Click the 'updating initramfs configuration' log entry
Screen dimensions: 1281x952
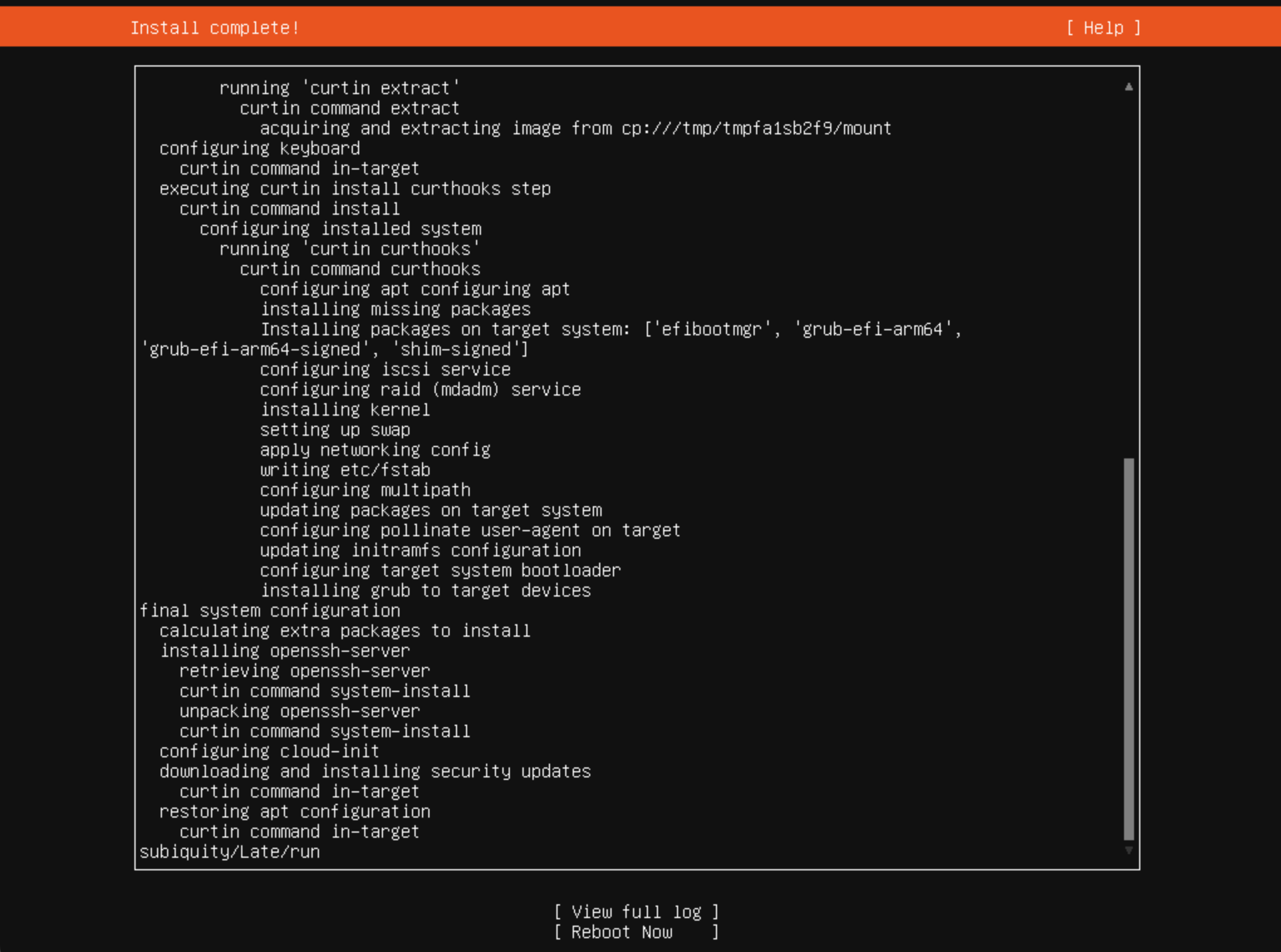pyautogui.click(x=421, y=550)
